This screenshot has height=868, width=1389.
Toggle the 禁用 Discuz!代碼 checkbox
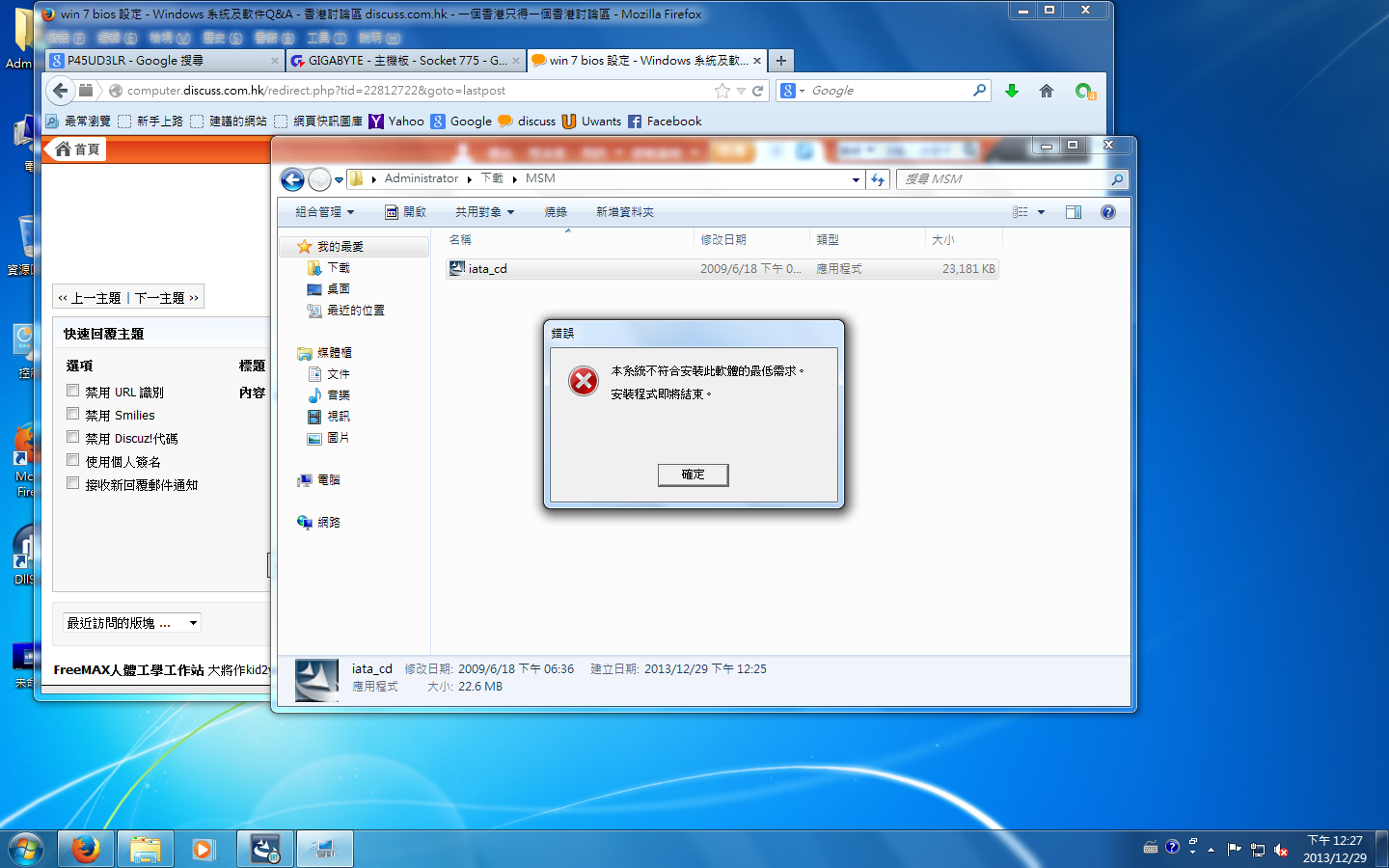click(72, 437)
